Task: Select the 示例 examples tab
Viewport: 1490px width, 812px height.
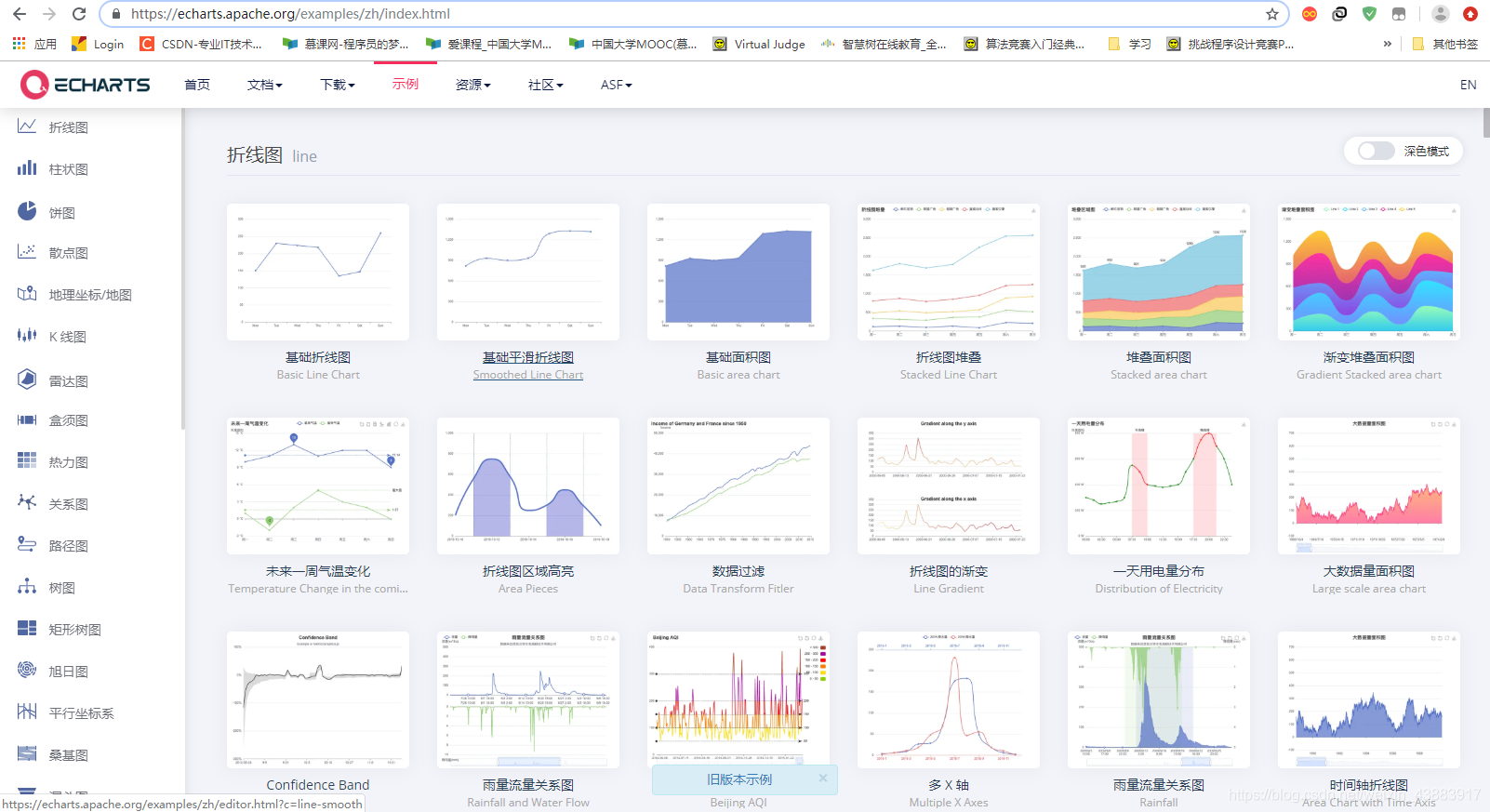Action: [x=406, y=84]
